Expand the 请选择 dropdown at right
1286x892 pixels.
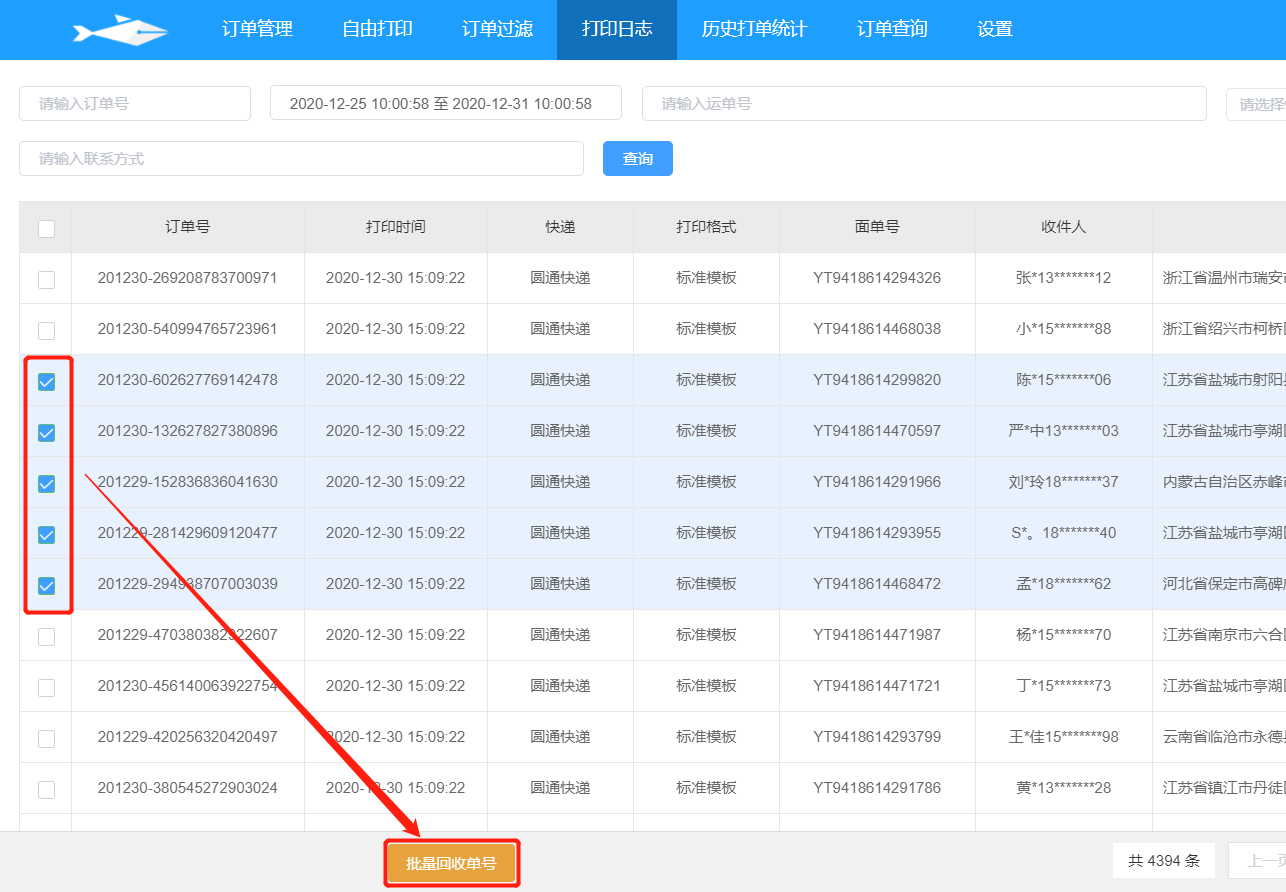click(1257, 104)
